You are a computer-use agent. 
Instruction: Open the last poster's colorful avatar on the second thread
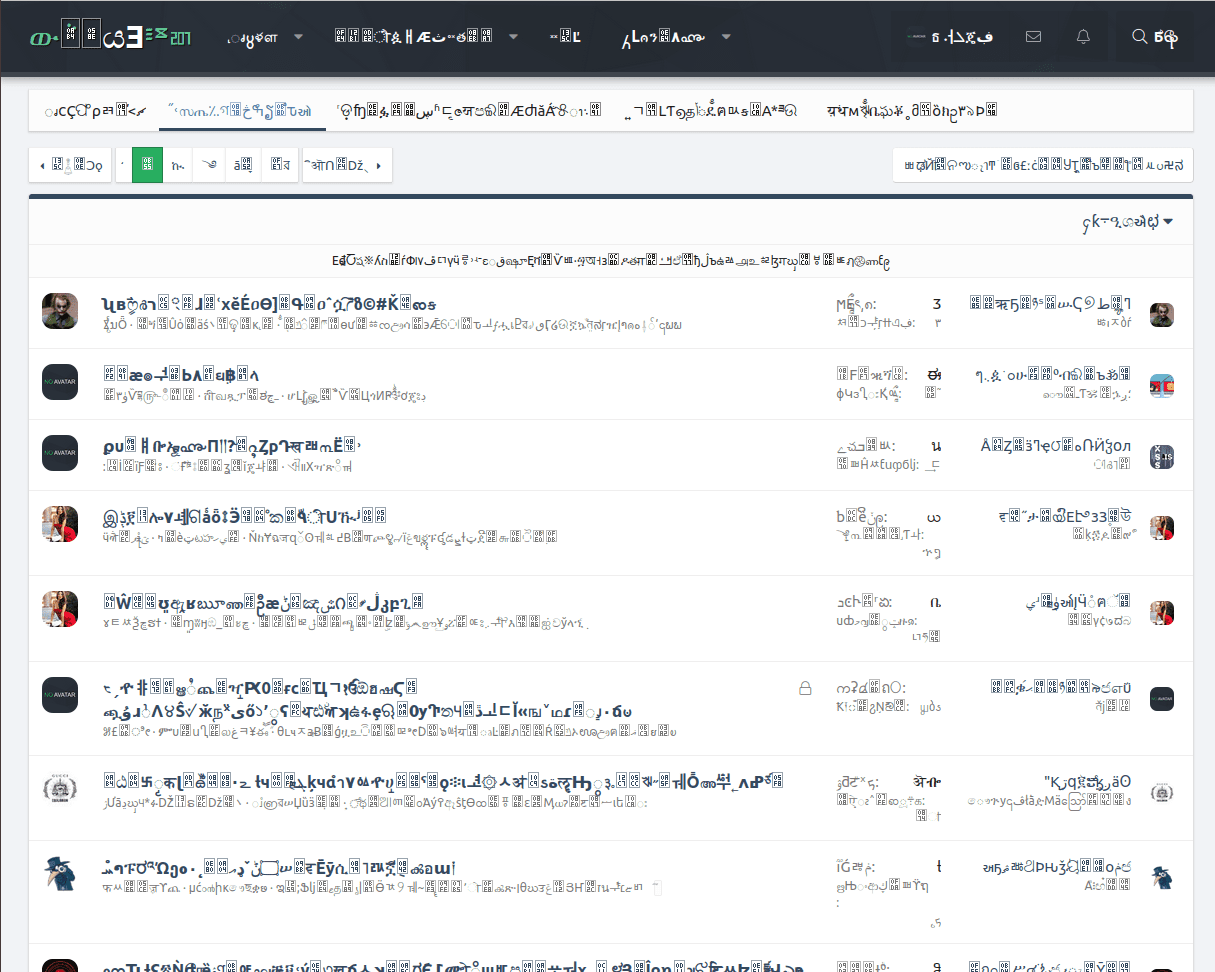tap(1162, 386)
